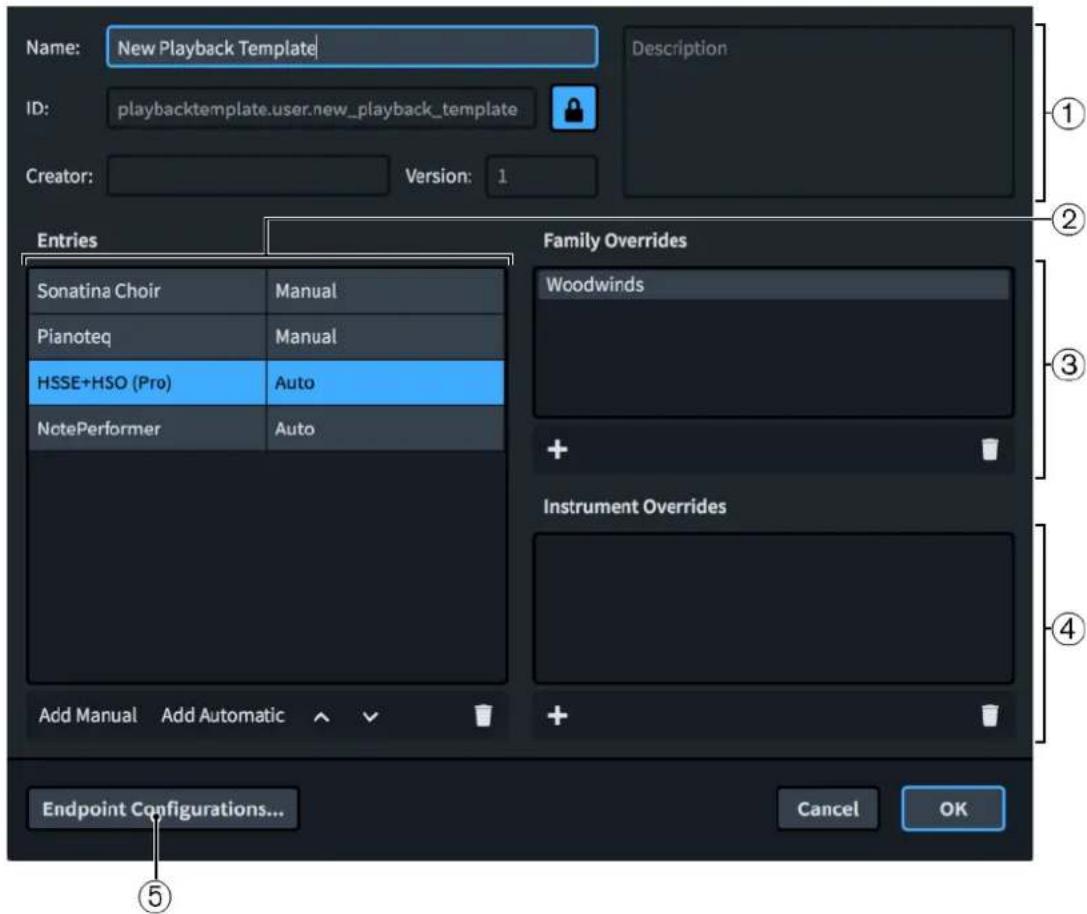This screenshot has height=914, width=1087.
Task: Click the Version field
Action: tap(541, 176)
